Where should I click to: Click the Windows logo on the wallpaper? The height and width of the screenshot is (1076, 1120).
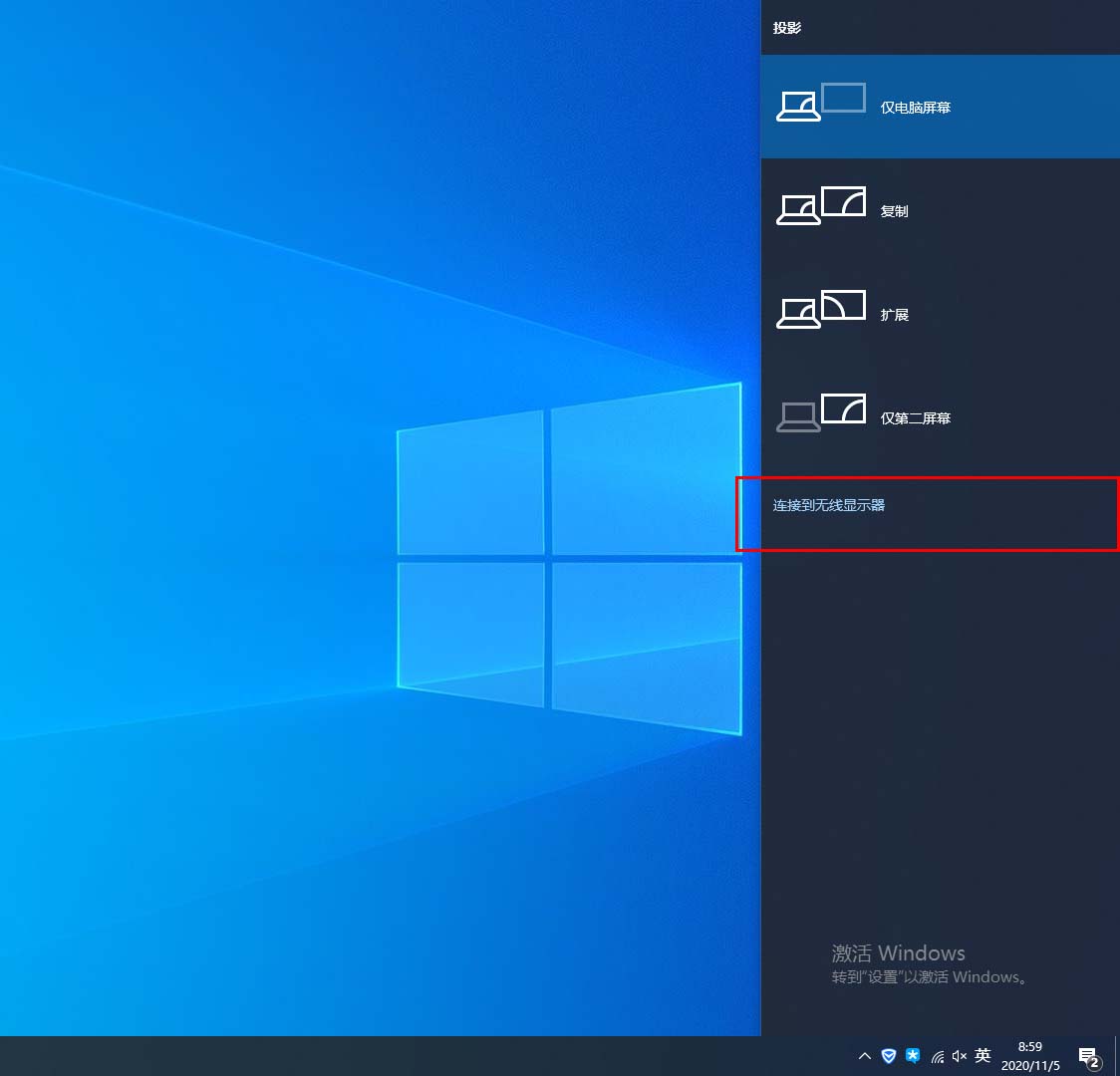tap(569, 558)
